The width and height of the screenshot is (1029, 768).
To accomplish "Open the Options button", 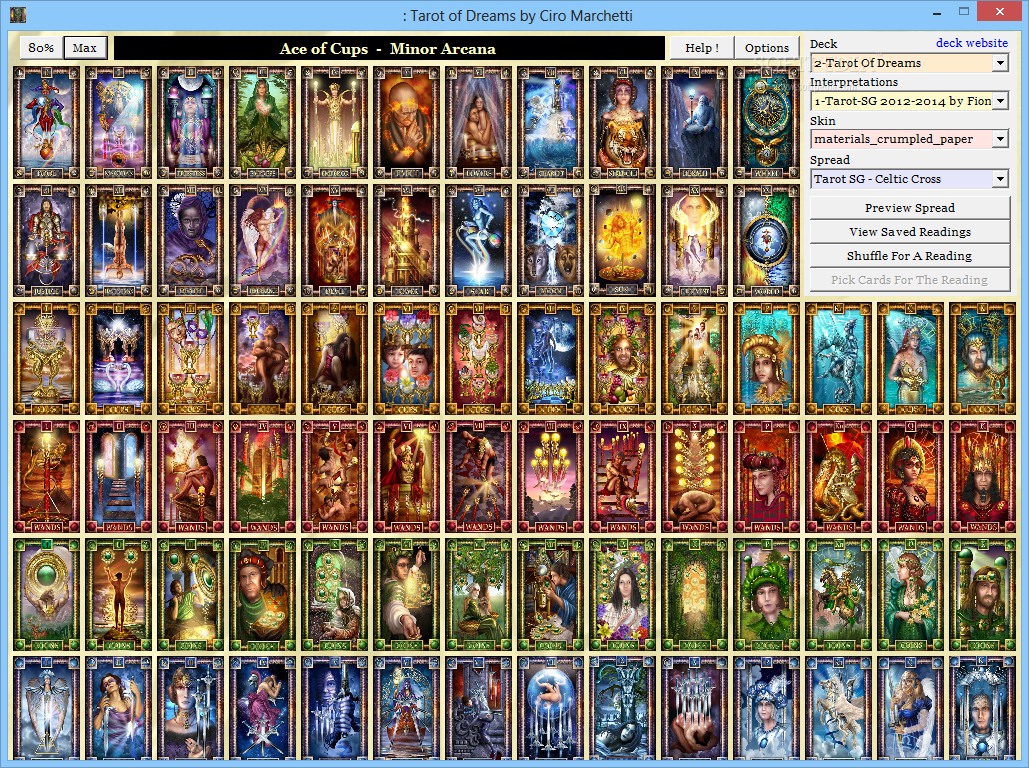I will pos(766,48).
